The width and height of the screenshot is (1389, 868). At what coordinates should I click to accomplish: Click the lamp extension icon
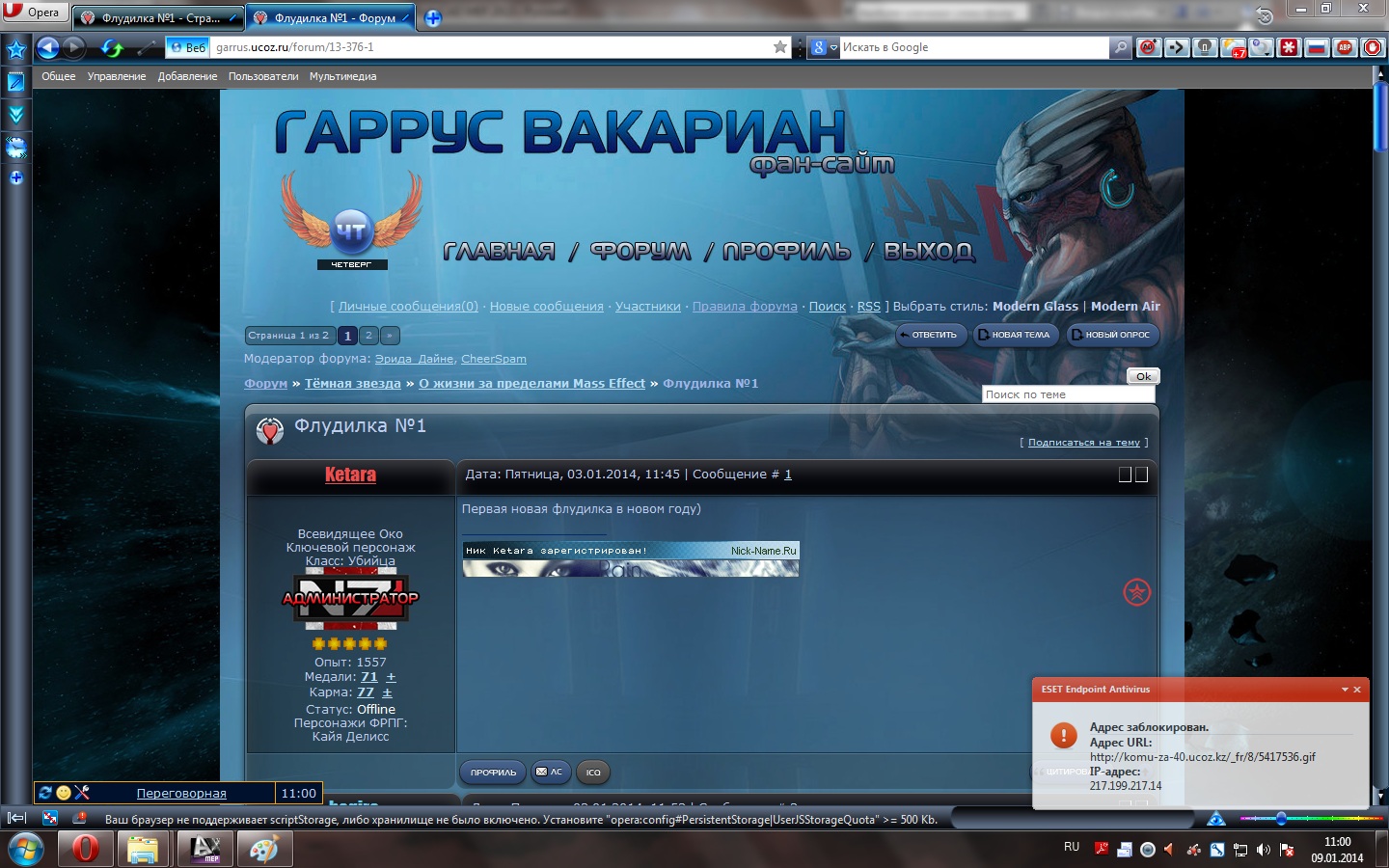click(1205, 47)
